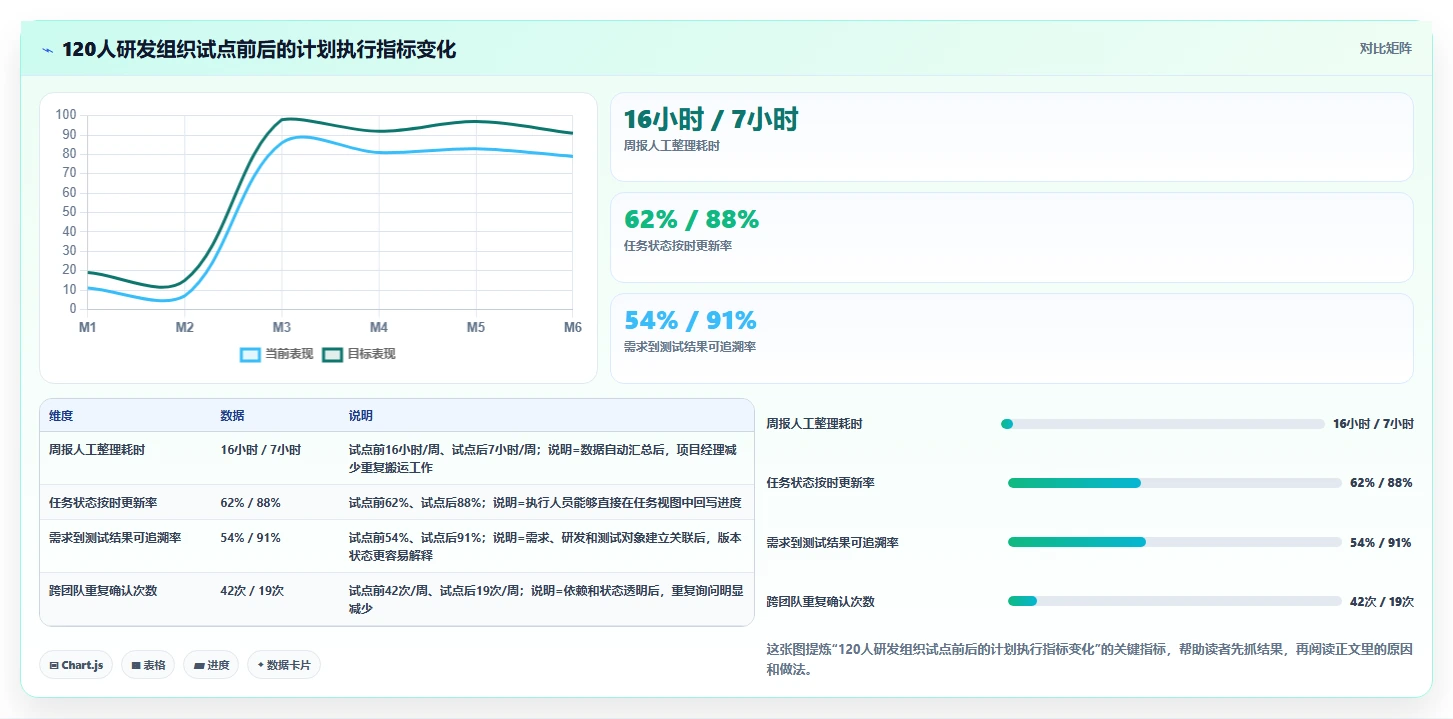Click the M3 label on chart x-axis
This screenshot has width=1453, height=719.
point(282,328)
